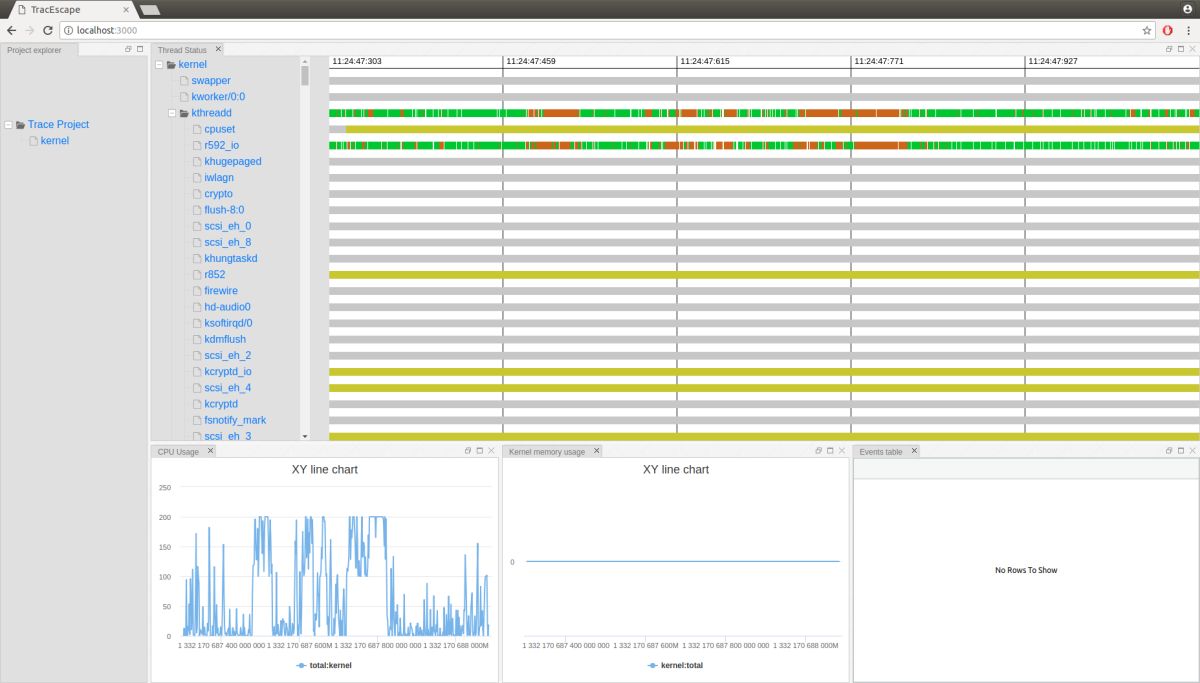Toggle the kernel:total series in the legend
Viewport: 1200px width, 683px height.
point(675,665)
